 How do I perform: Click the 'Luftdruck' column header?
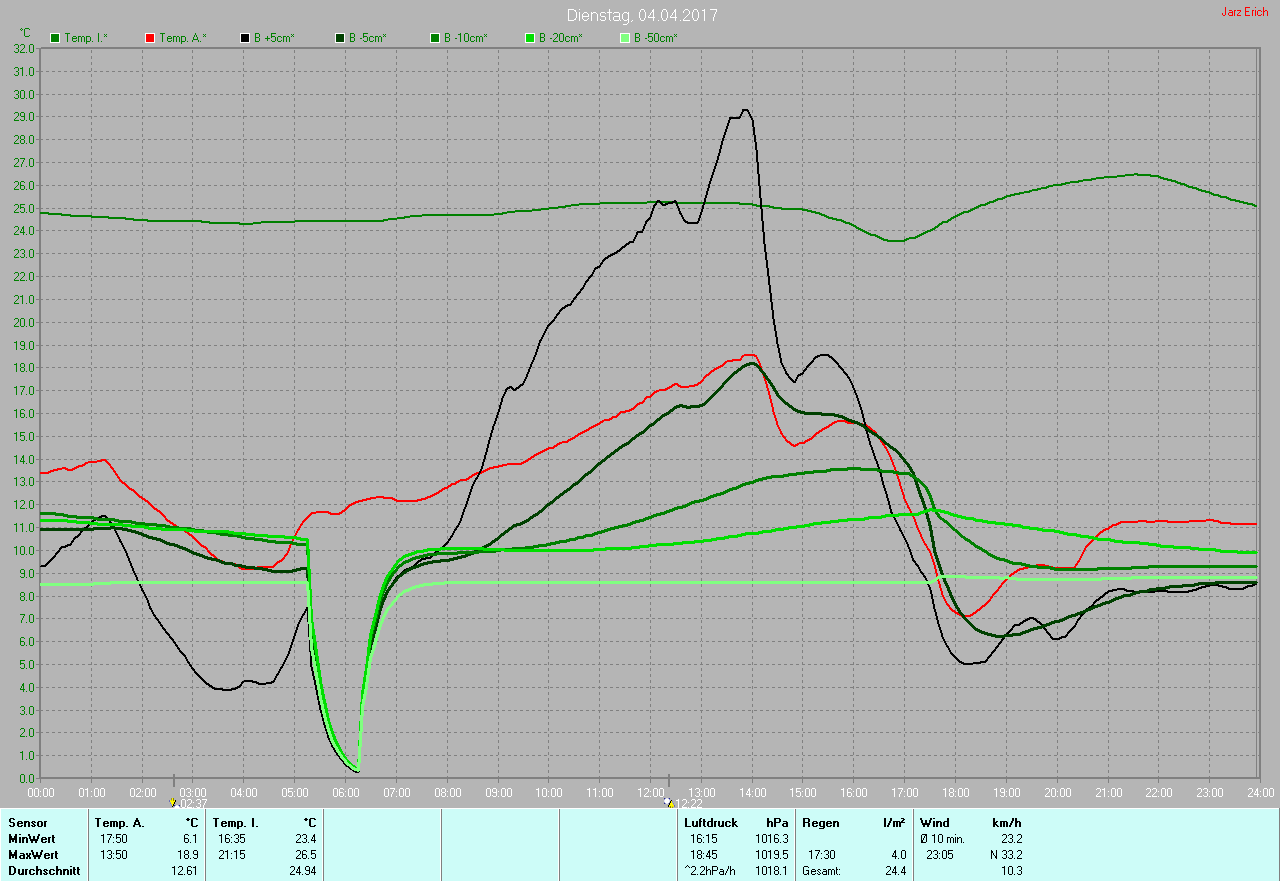711,823
